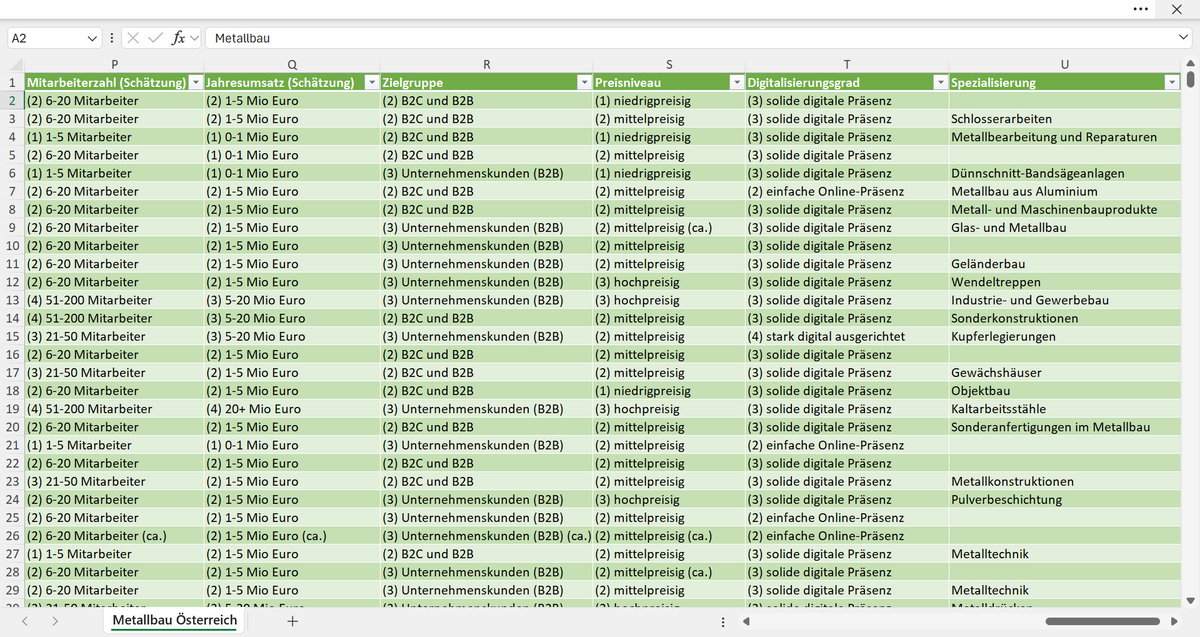
Task: Open the Name Box dropdown arrow
Action: click(93, 38)
